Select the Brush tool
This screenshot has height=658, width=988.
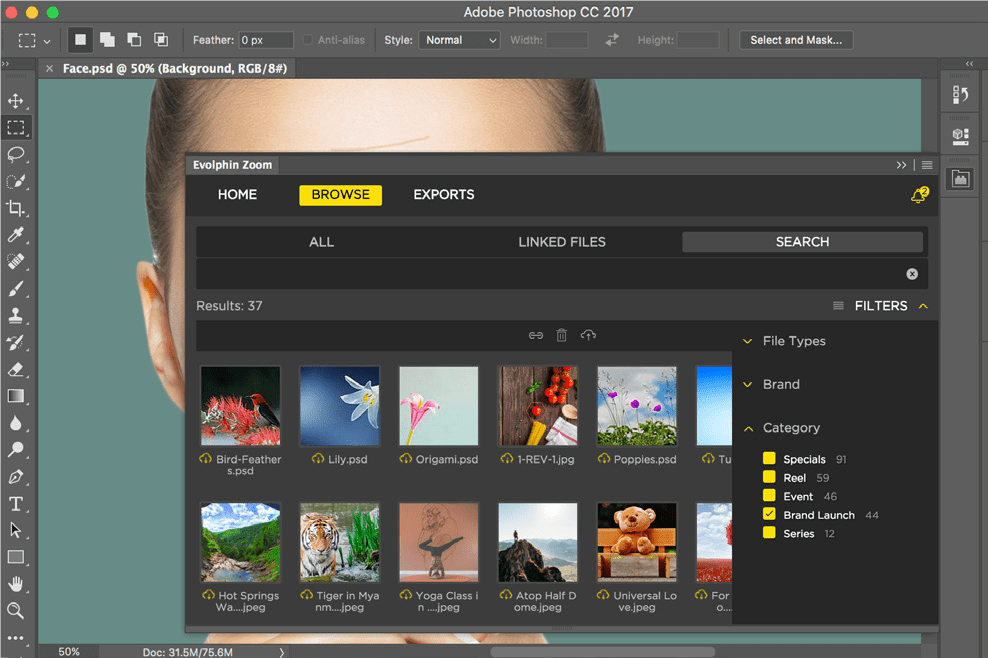pyautogui.click(x=16, y=289)
